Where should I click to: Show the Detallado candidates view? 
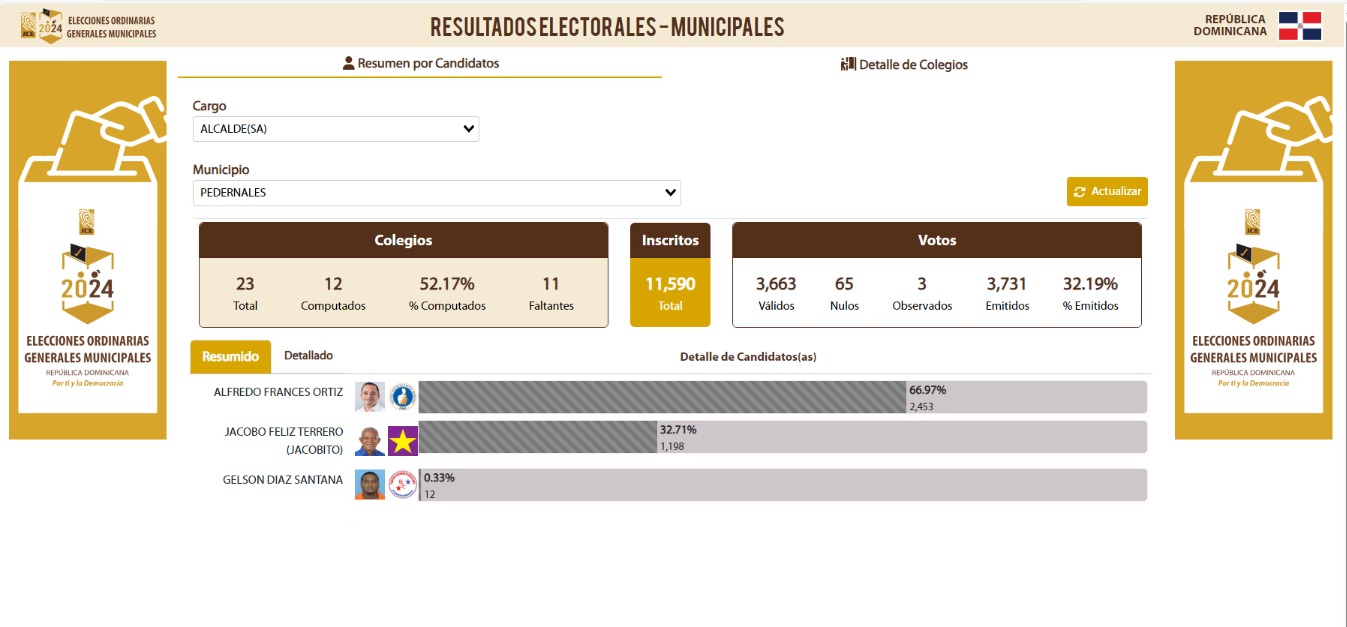[308, 355]
